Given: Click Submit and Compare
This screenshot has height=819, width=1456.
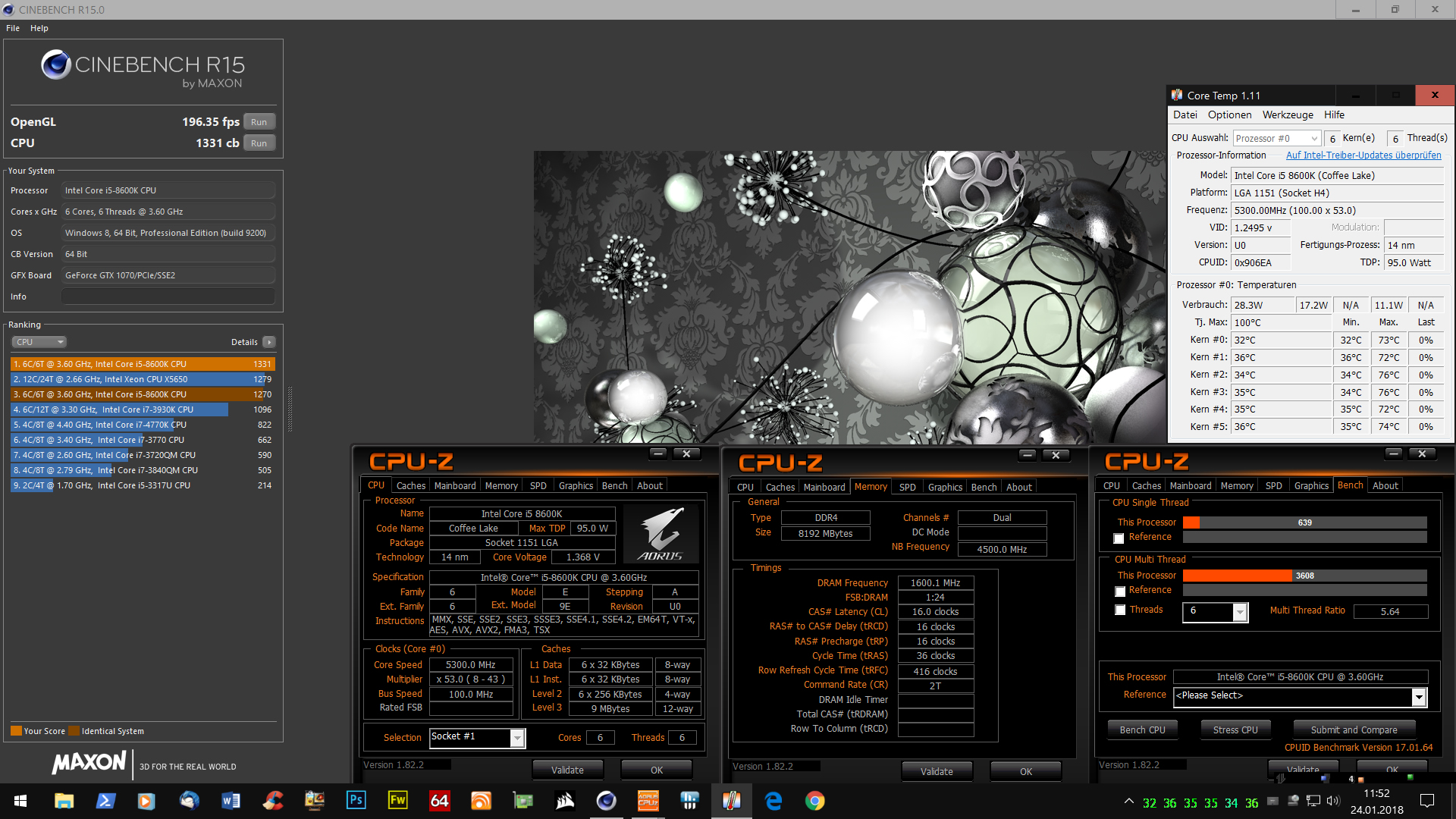Looking at the screenshot, I should click(x=1354, y=730).
